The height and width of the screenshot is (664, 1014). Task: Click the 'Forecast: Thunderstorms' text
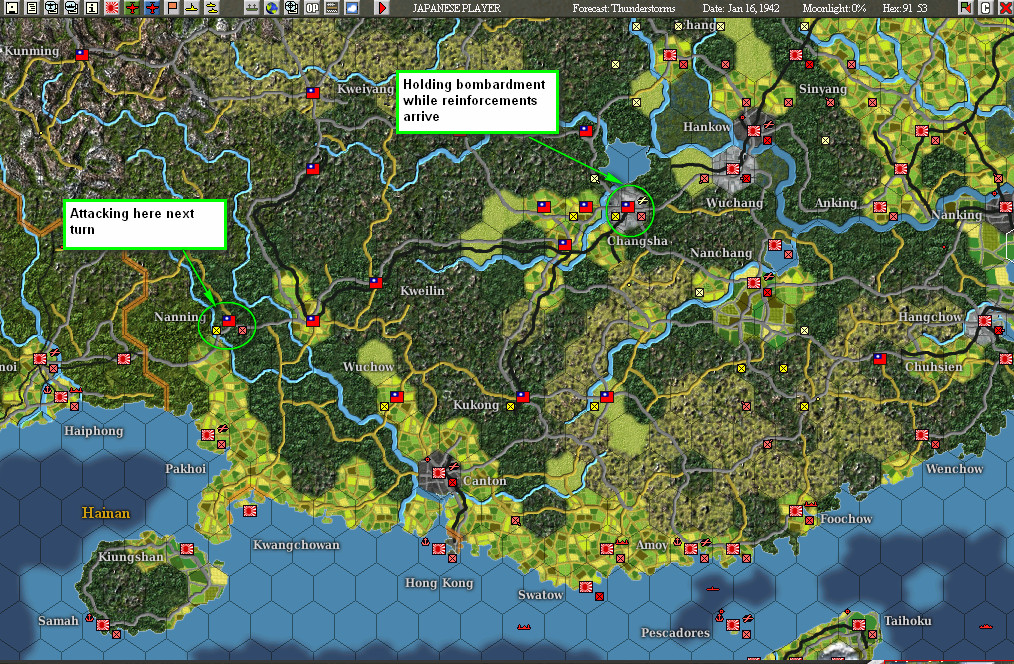[x=623, y=8]
